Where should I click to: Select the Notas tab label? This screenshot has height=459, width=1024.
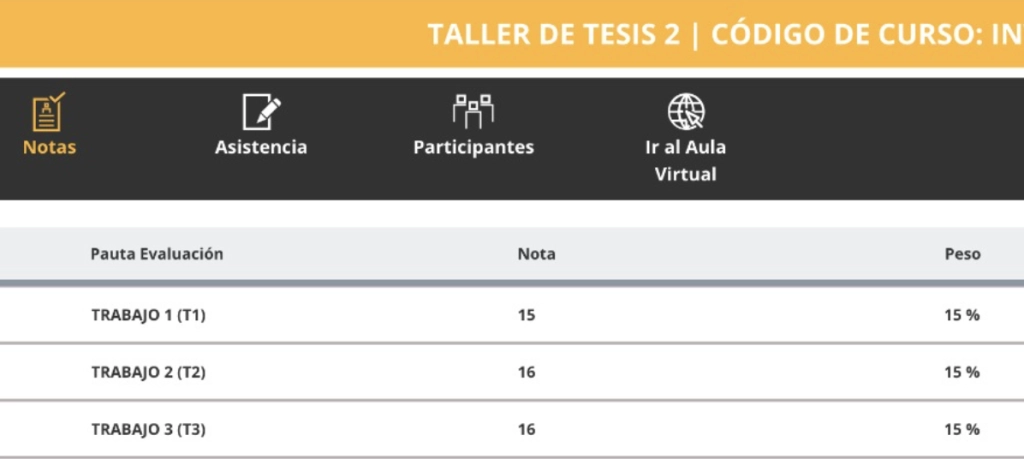click(49, 148)
